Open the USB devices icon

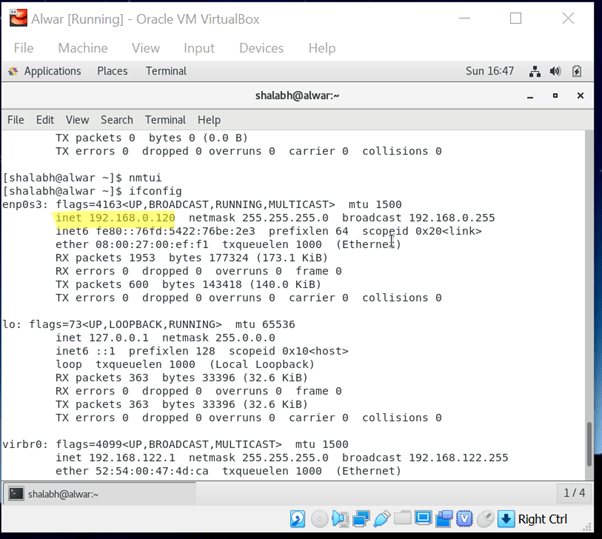click(382, 519)
